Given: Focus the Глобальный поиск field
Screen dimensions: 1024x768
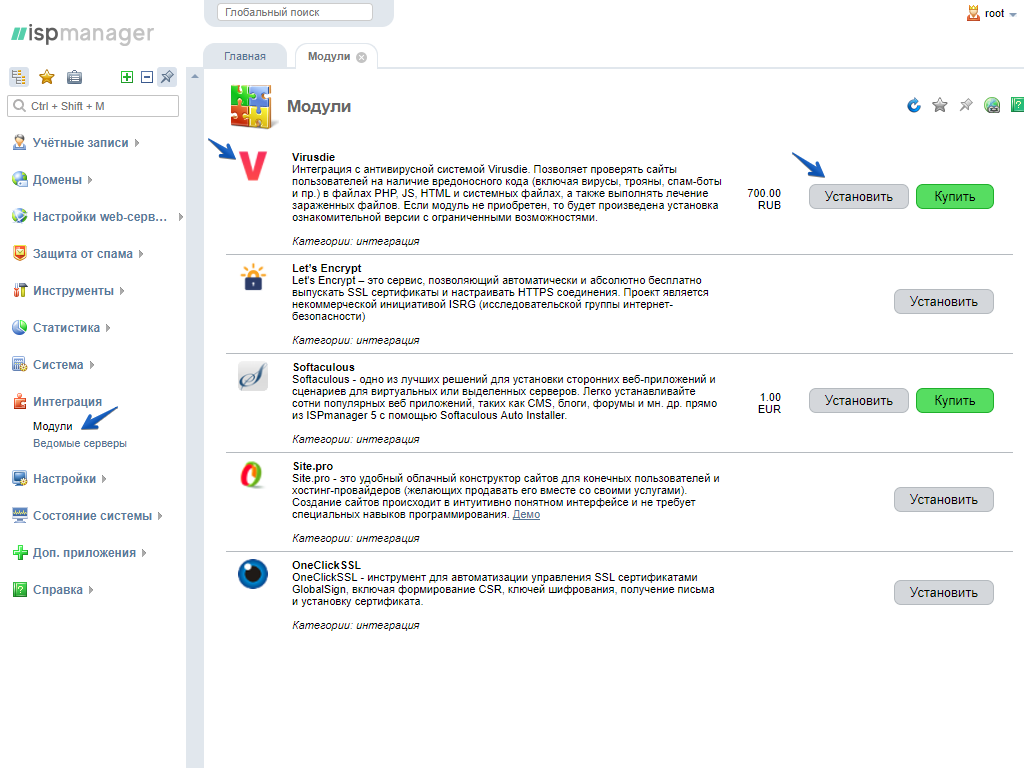Looking at the screenshot, I should click(295, 12).
